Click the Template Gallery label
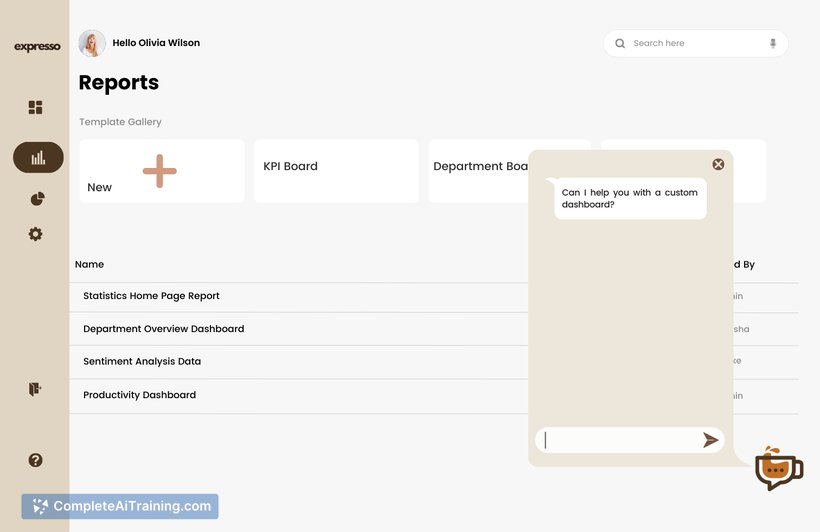Screen dimensions: 820x532 [120, 122]
